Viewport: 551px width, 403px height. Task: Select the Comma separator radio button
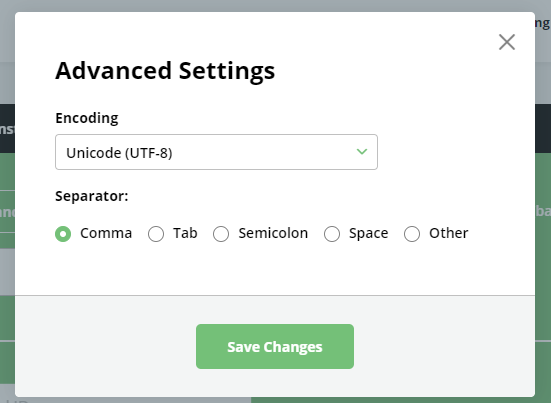63,234
